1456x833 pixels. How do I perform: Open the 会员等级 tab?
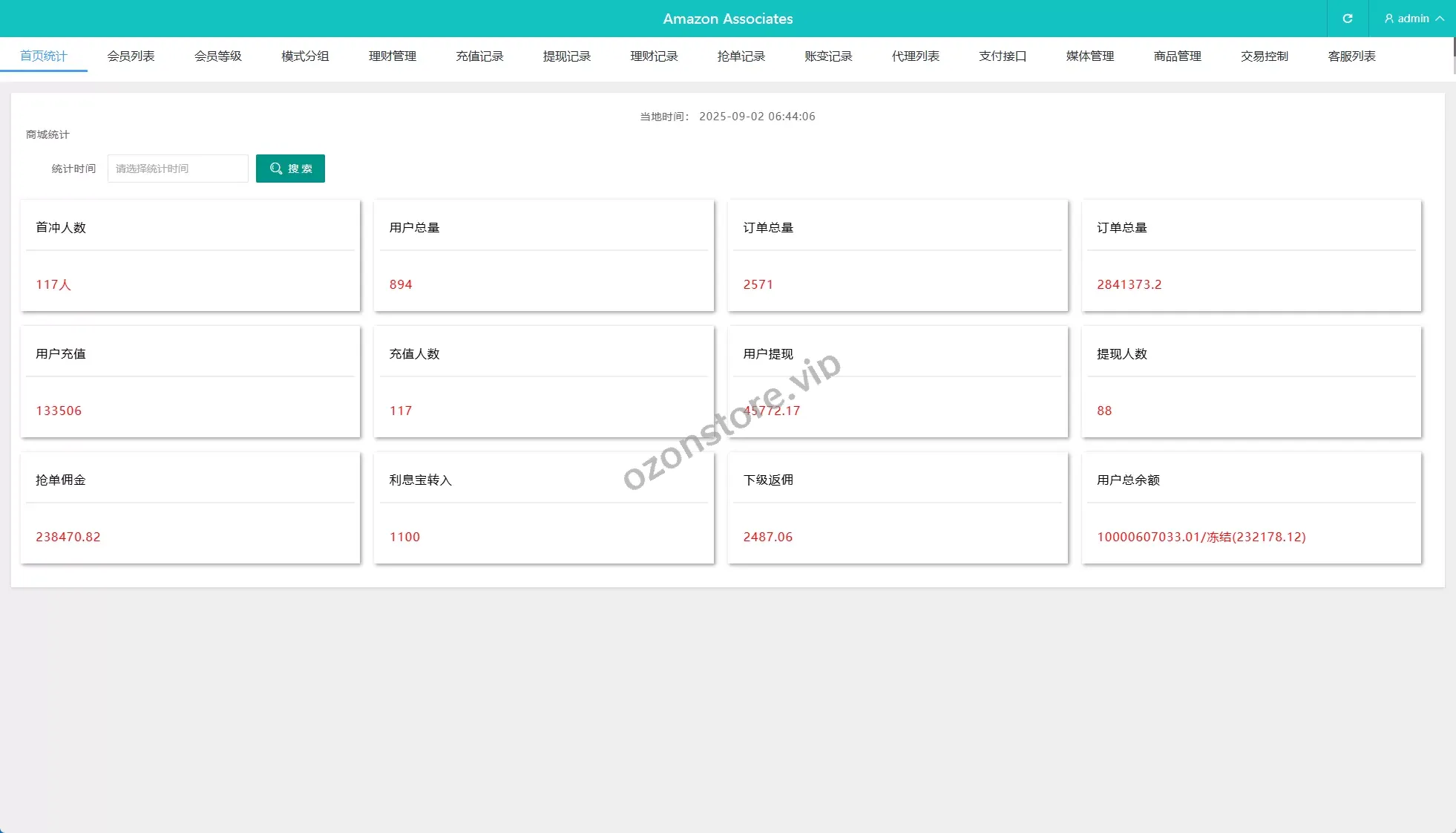[217, 56]
